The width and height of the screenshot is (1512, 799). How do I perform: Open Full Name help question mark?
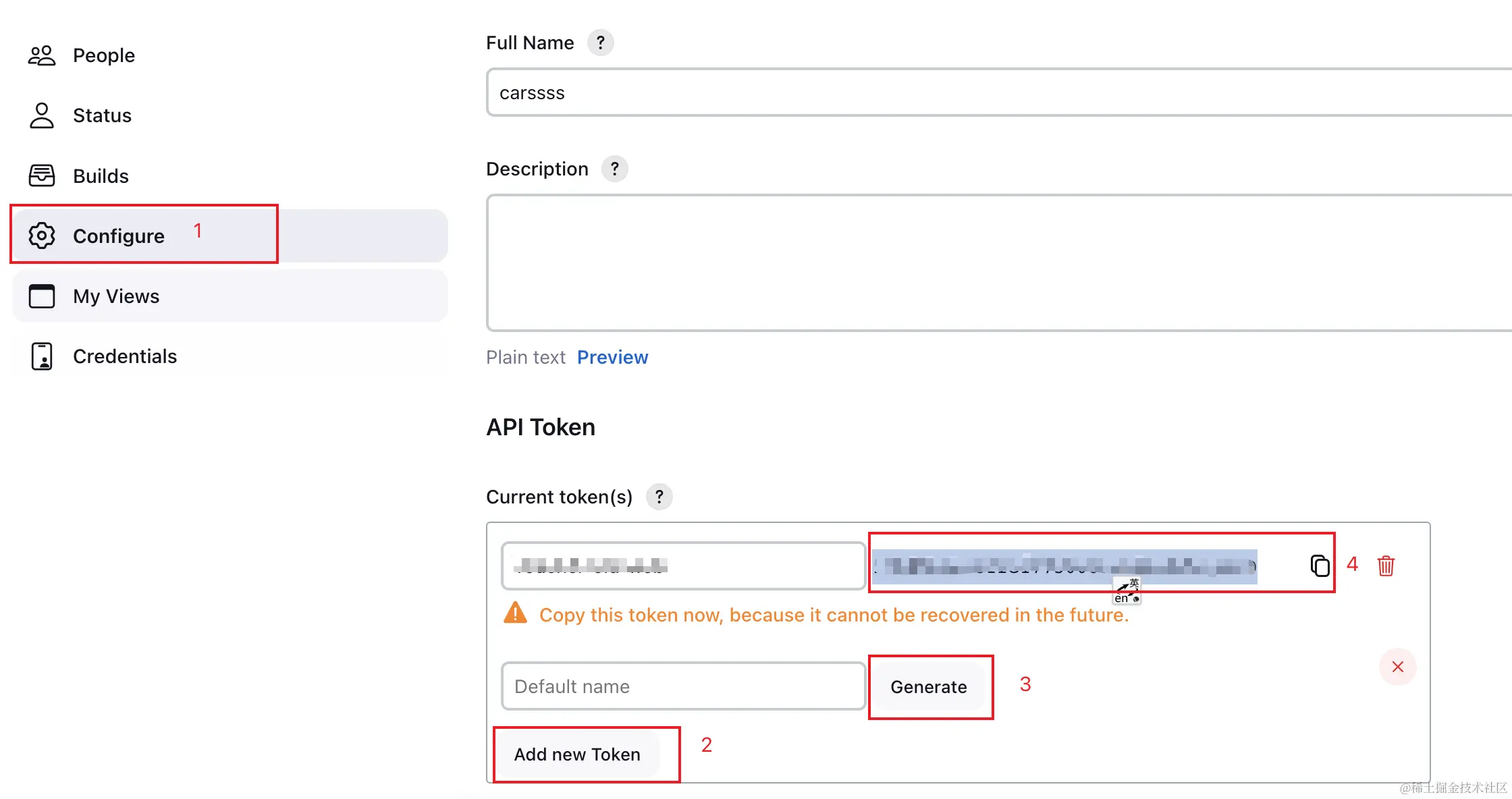(x=600, y=43)
